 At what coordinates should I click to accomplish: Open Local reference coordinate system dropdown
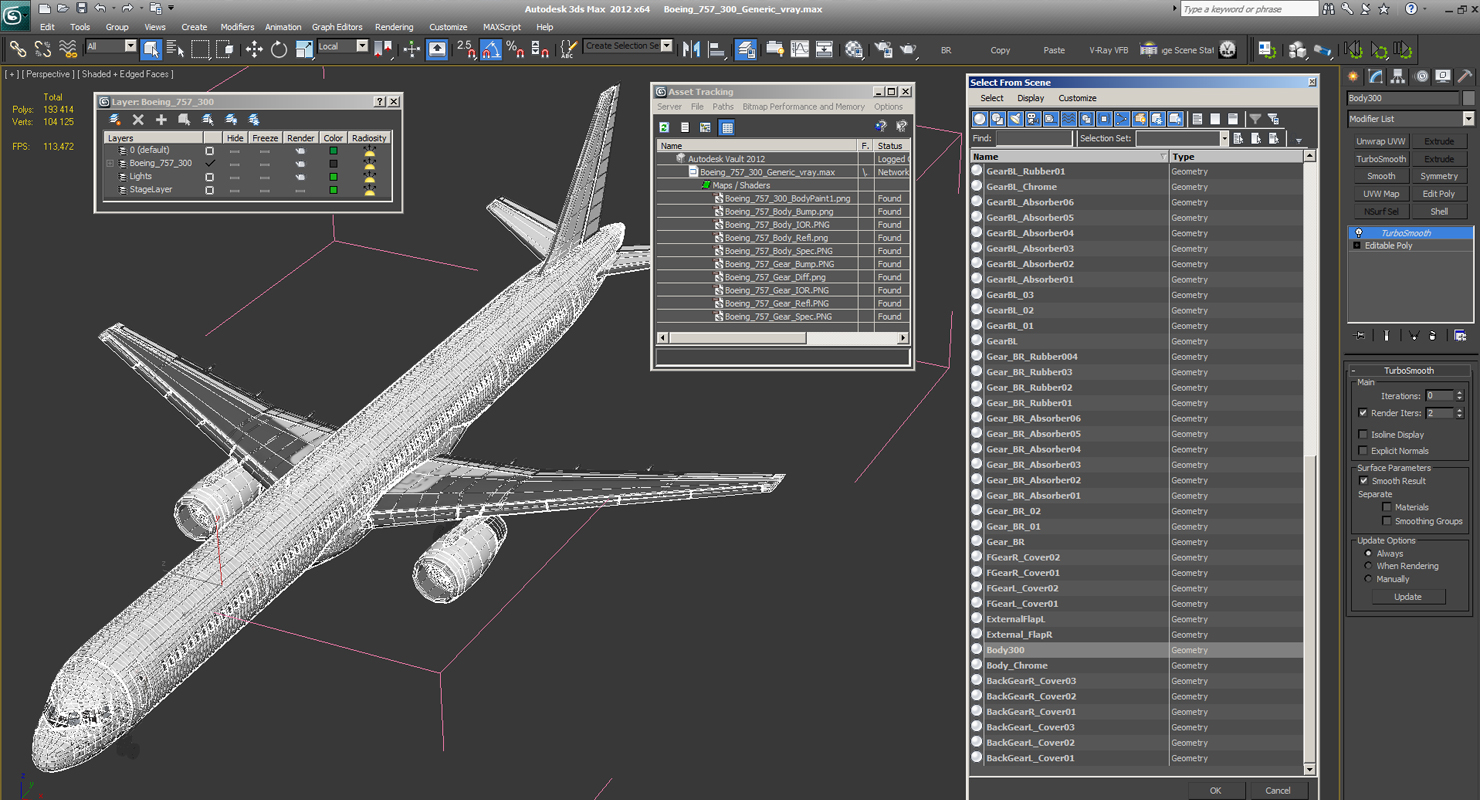click(343, 46)
